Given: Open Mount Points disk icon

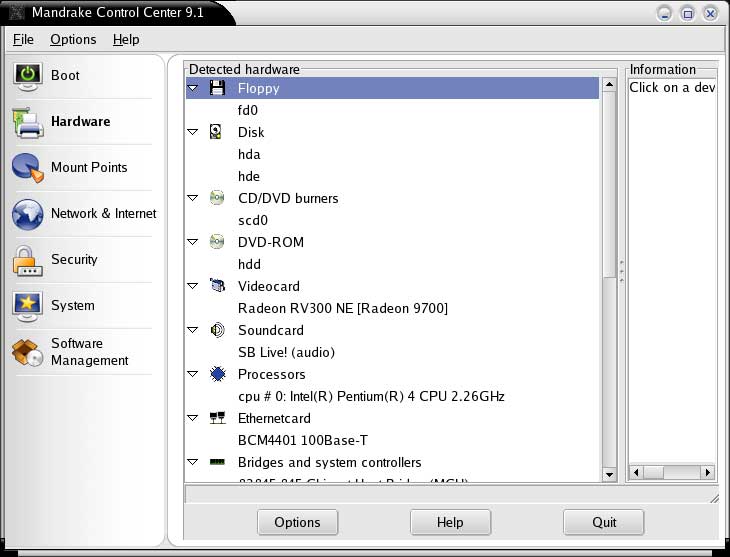Looking at the screenshot, I should (28, 168).
